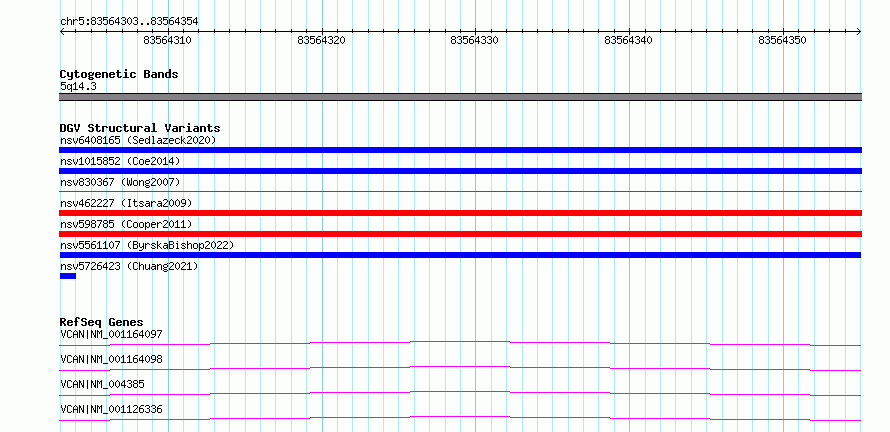Click ruler position 83564310

167,40
